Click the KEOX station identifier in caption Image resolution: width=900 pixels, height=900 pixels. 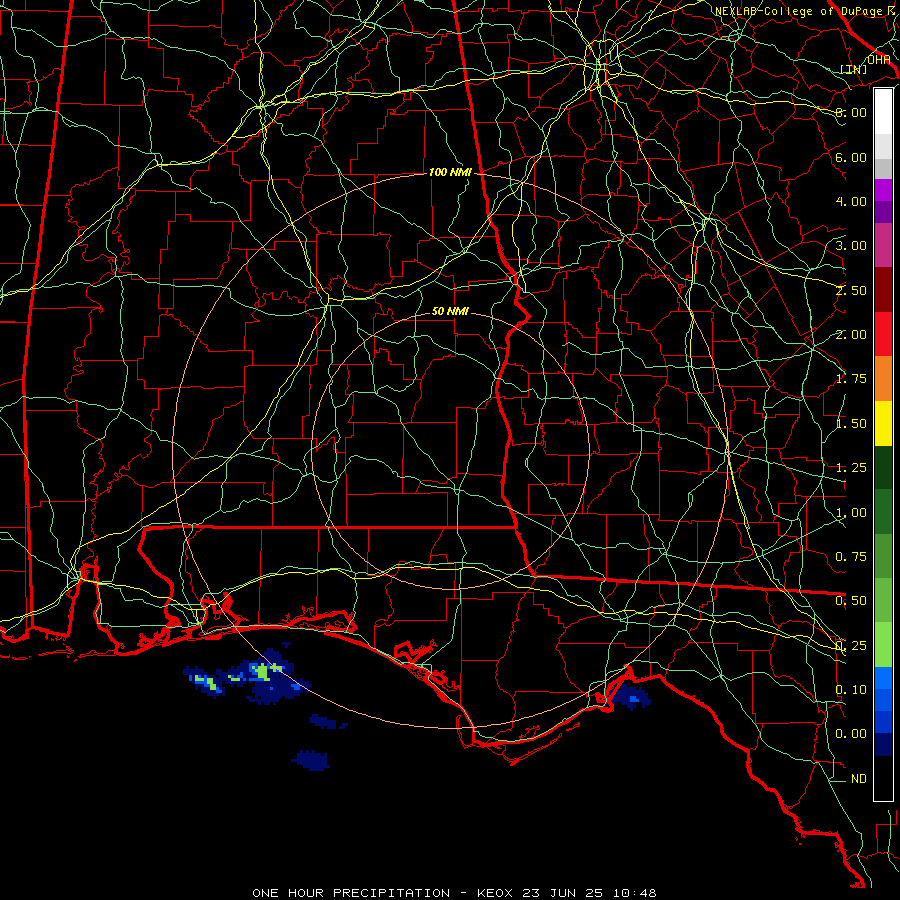tap(497, 893)
